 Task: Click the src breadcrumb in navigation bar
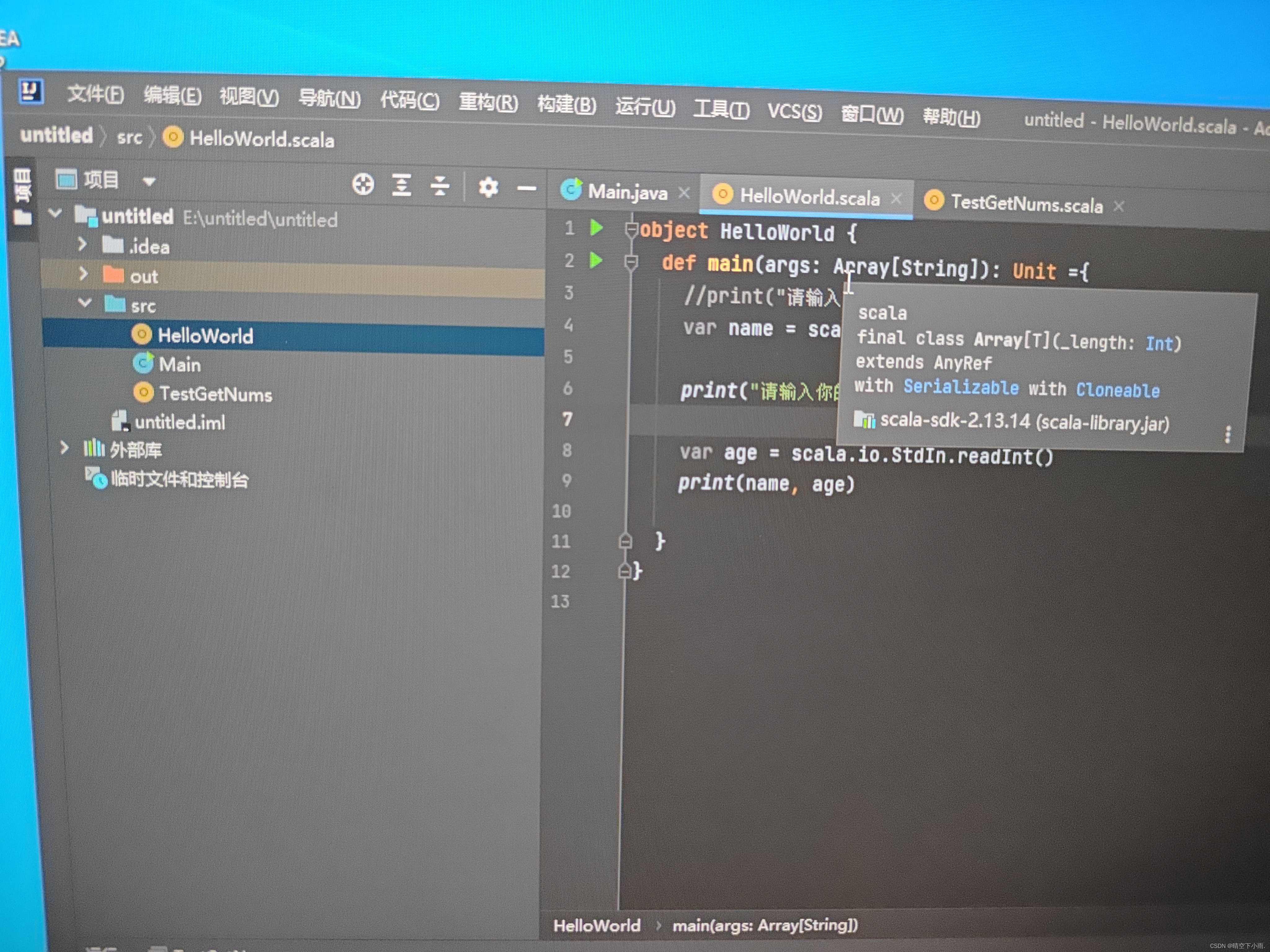(129, 138)
